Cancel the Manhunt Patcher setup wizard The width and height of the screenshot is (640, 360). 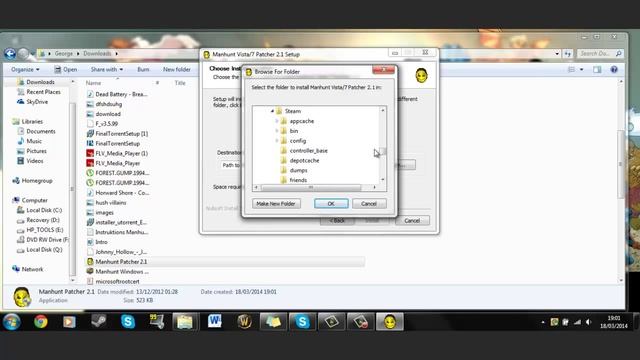(412, 220)
